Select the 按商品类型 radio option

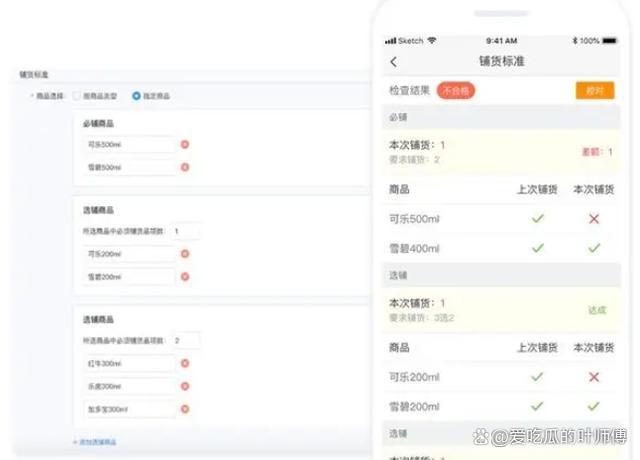point(76,96)
